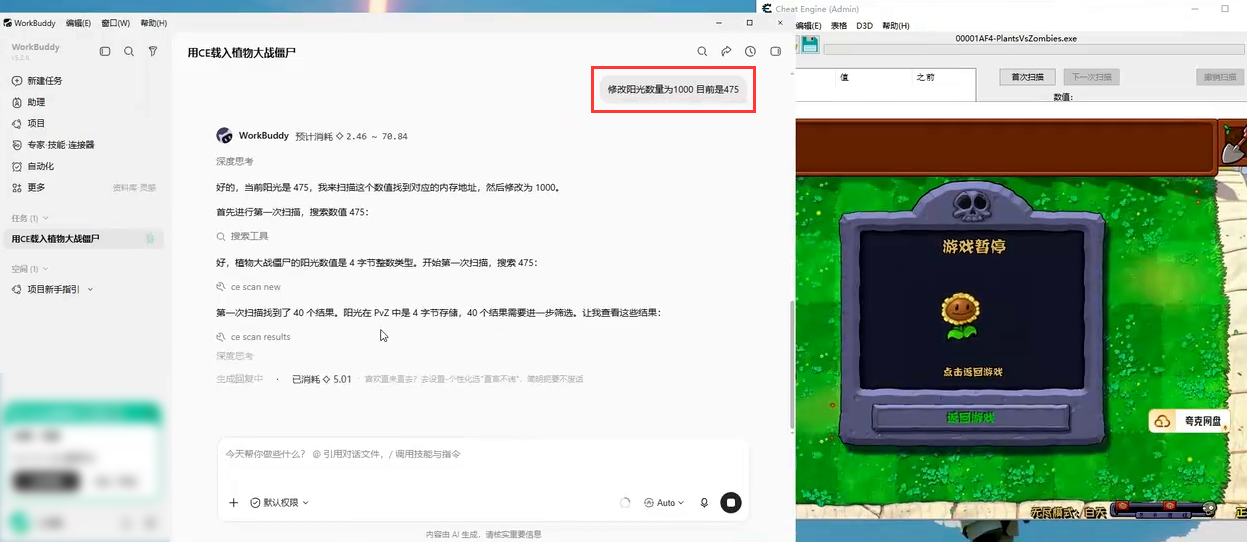Click 撤销扫描 button in Cheat Engine
Viewport: 1247px width, 542px height.
[x=1220, y=77]
